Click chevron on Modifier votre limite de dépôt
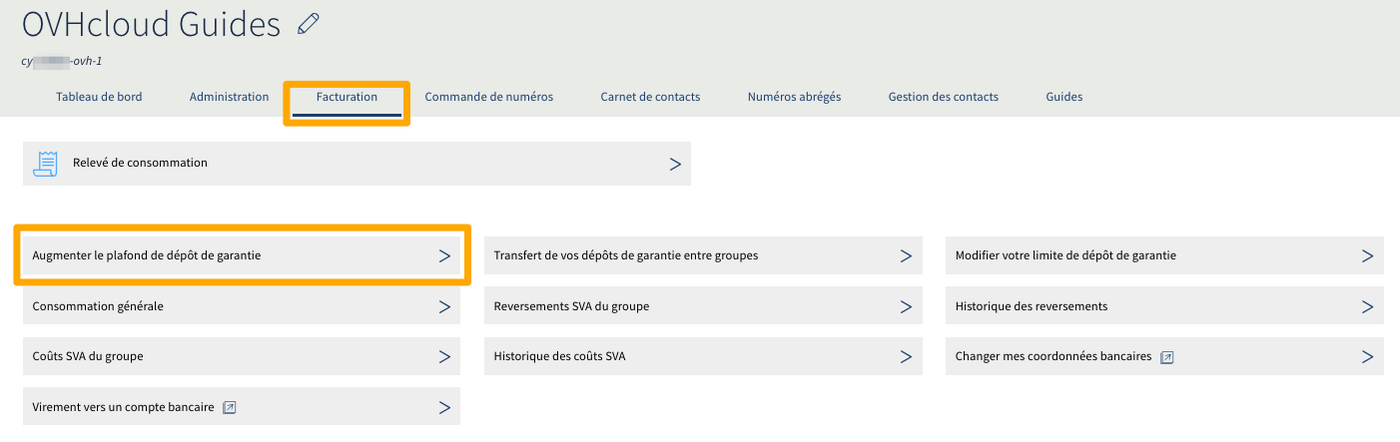Viewport: 1400px width, 442px height. point(1367,256)
